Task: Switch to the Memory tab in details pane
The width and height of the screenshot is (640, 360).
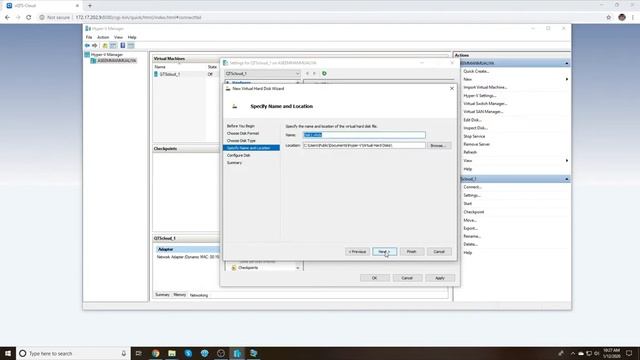Action: click(180, 295)
